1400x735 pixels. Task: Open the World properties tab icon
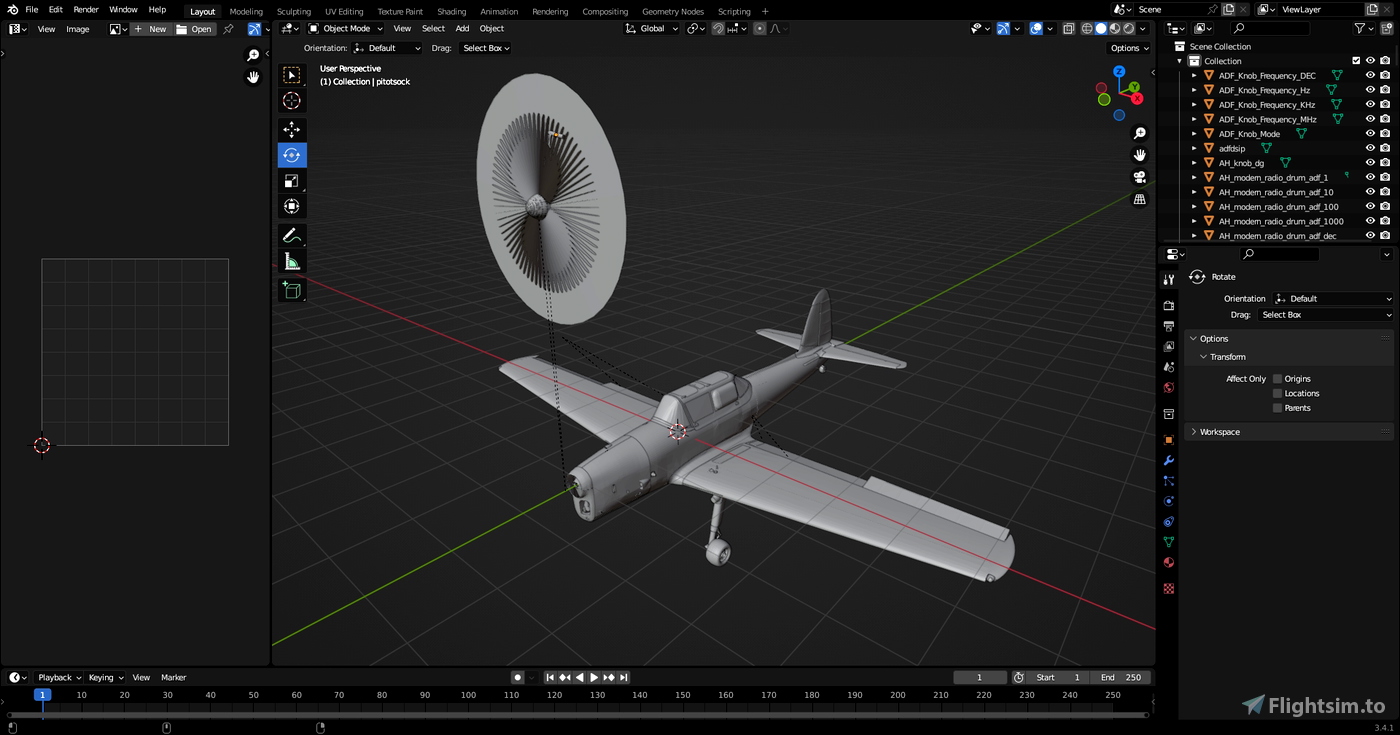pyautogui.click(x=1168, y=388)
